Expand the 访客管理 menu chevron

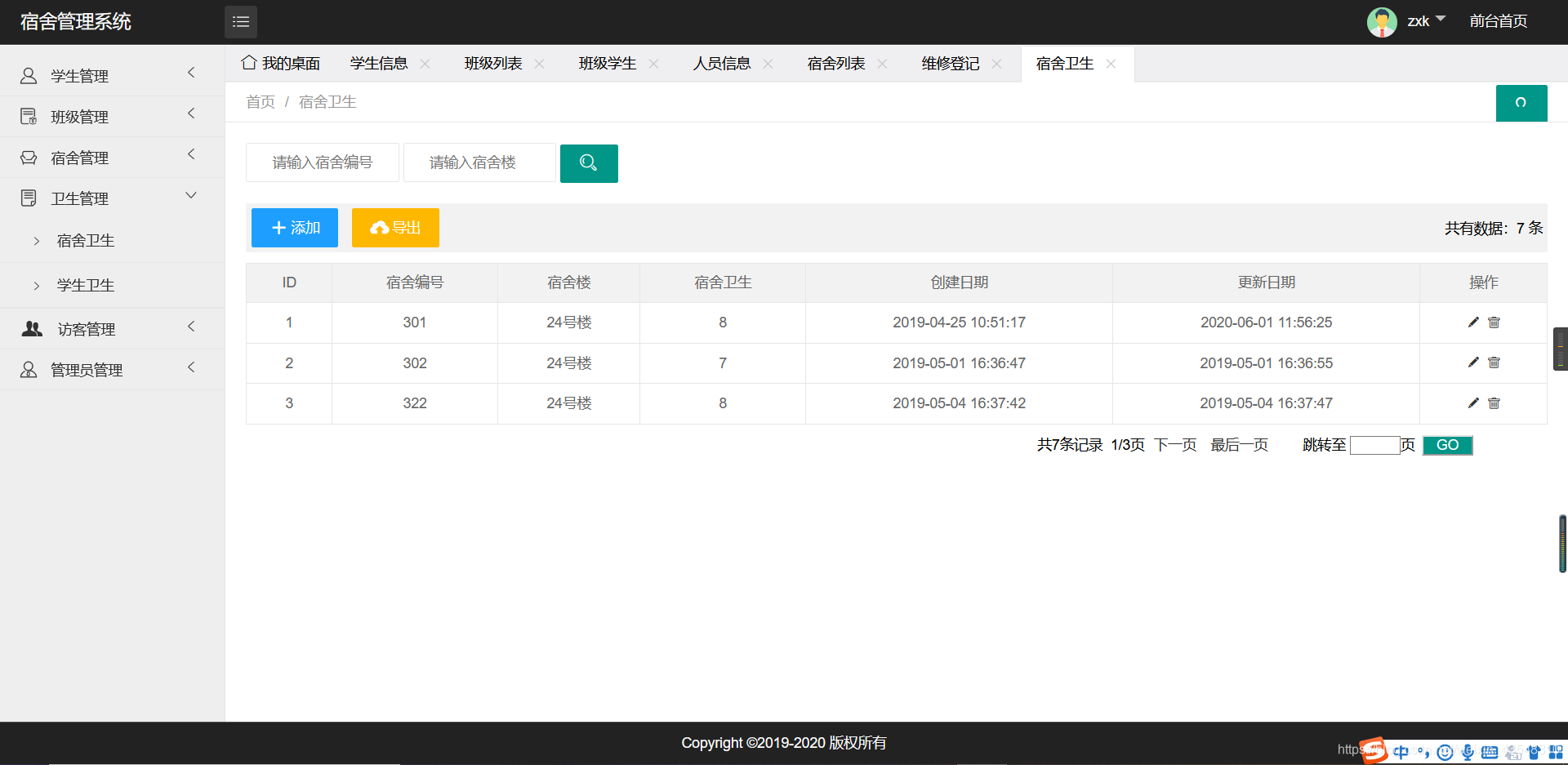coord(191,327)
